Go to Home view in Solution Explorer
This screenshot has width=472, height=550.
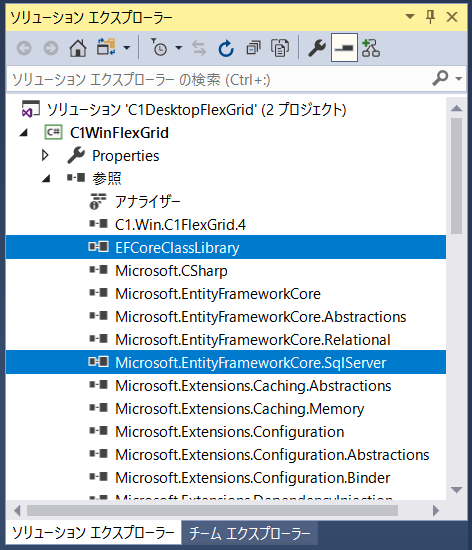coord(78,48)
